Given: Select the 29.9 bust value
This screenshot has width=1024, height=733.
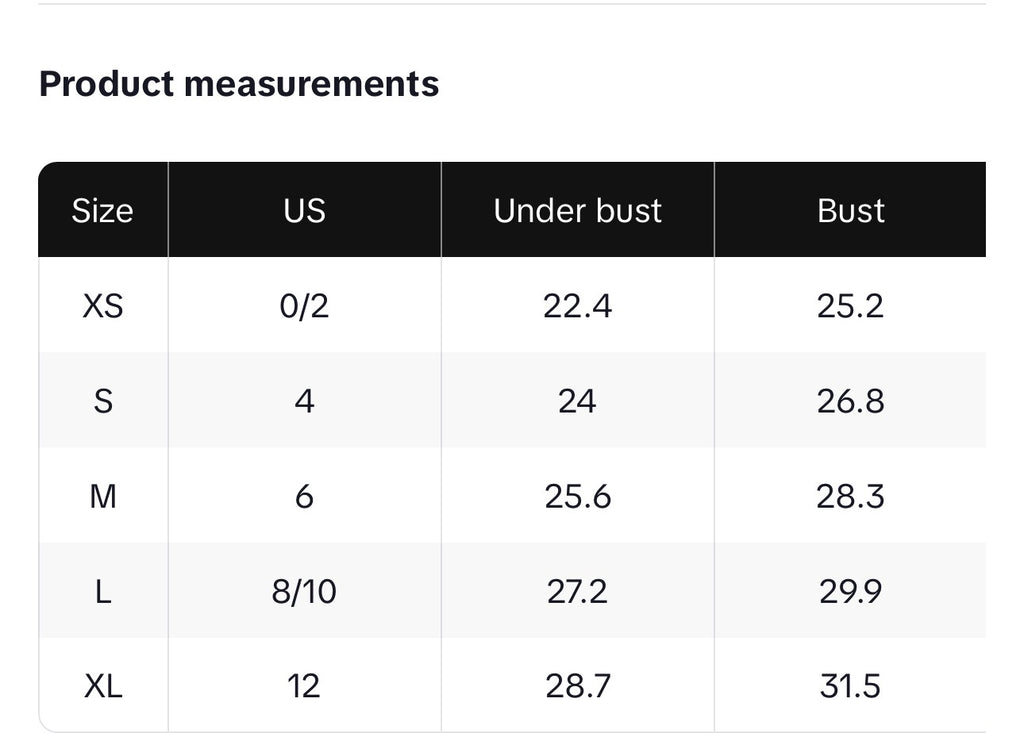Looking at the screenshot, I should point(850,592).
